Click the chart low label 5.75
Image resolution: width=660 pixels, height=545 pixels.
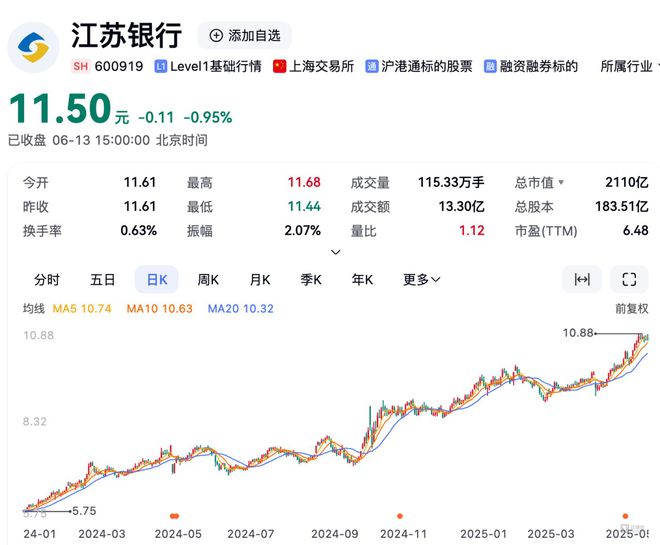tap(84, 511)
